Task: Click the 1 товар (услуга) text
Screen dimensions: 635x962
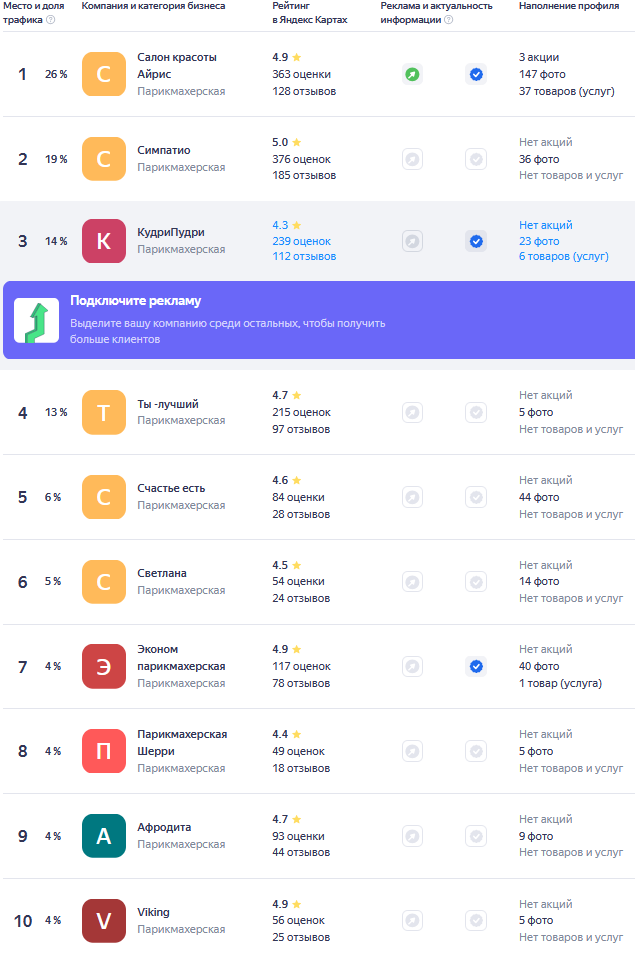Action: point(560,683)
